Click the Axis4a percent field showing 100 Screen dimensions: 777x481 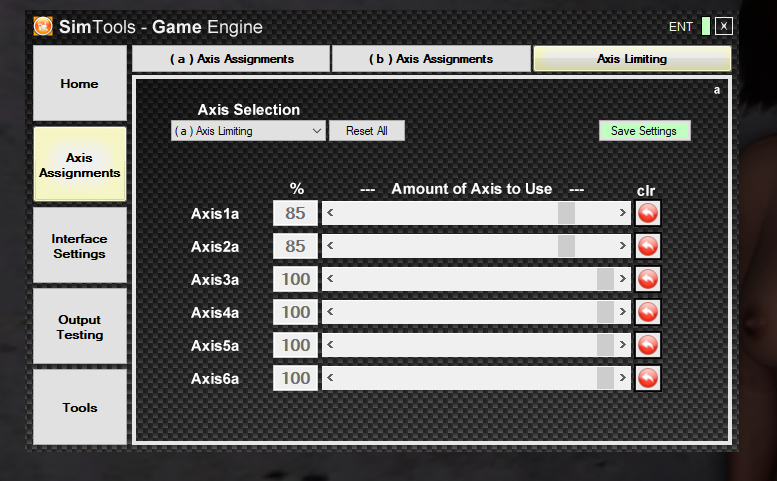295,313
